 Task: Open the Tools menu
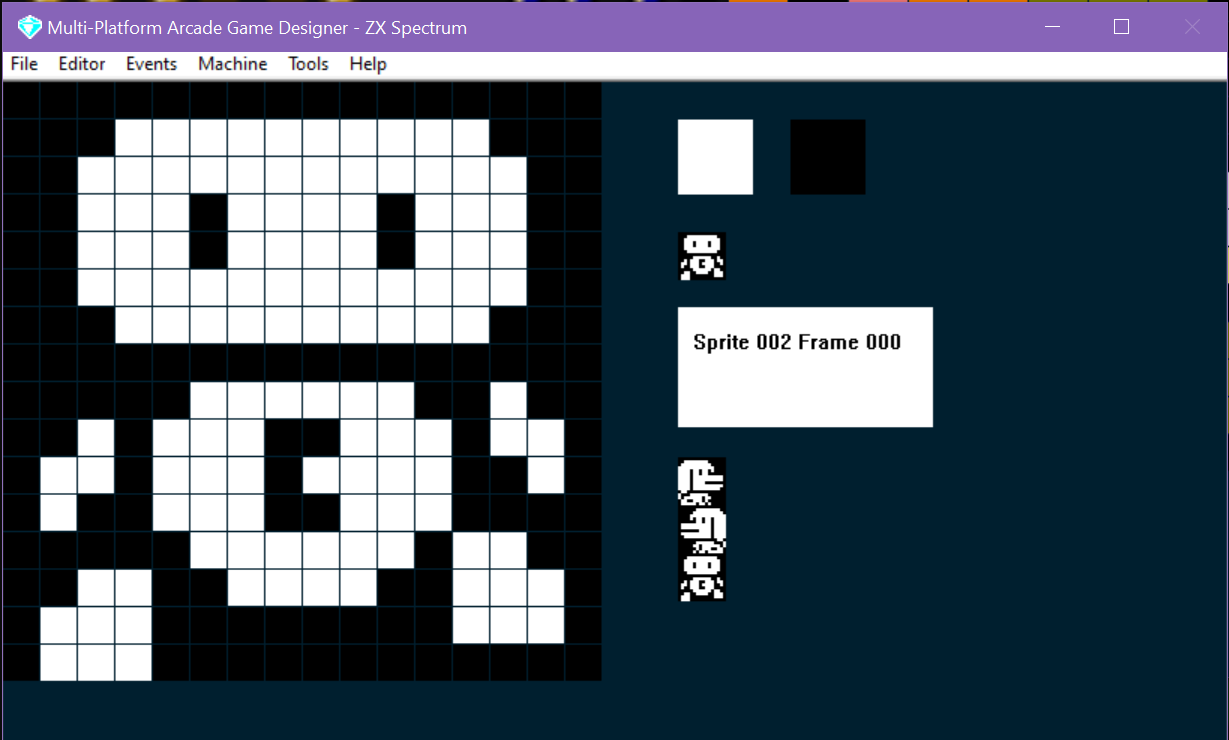point(308,64)
